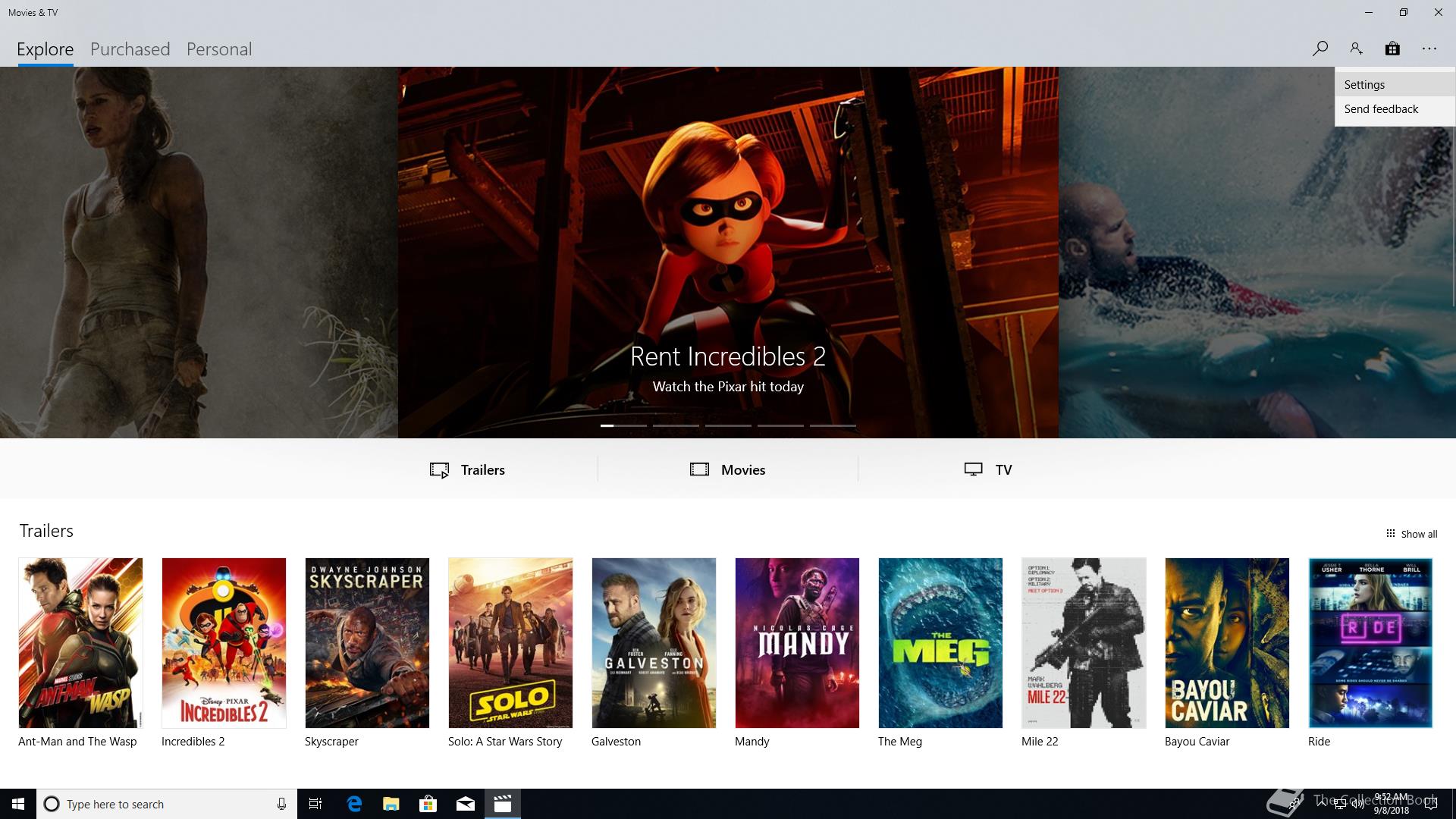
Task: Select the third carousel page indicator
Action: click(x=728, y=425)
